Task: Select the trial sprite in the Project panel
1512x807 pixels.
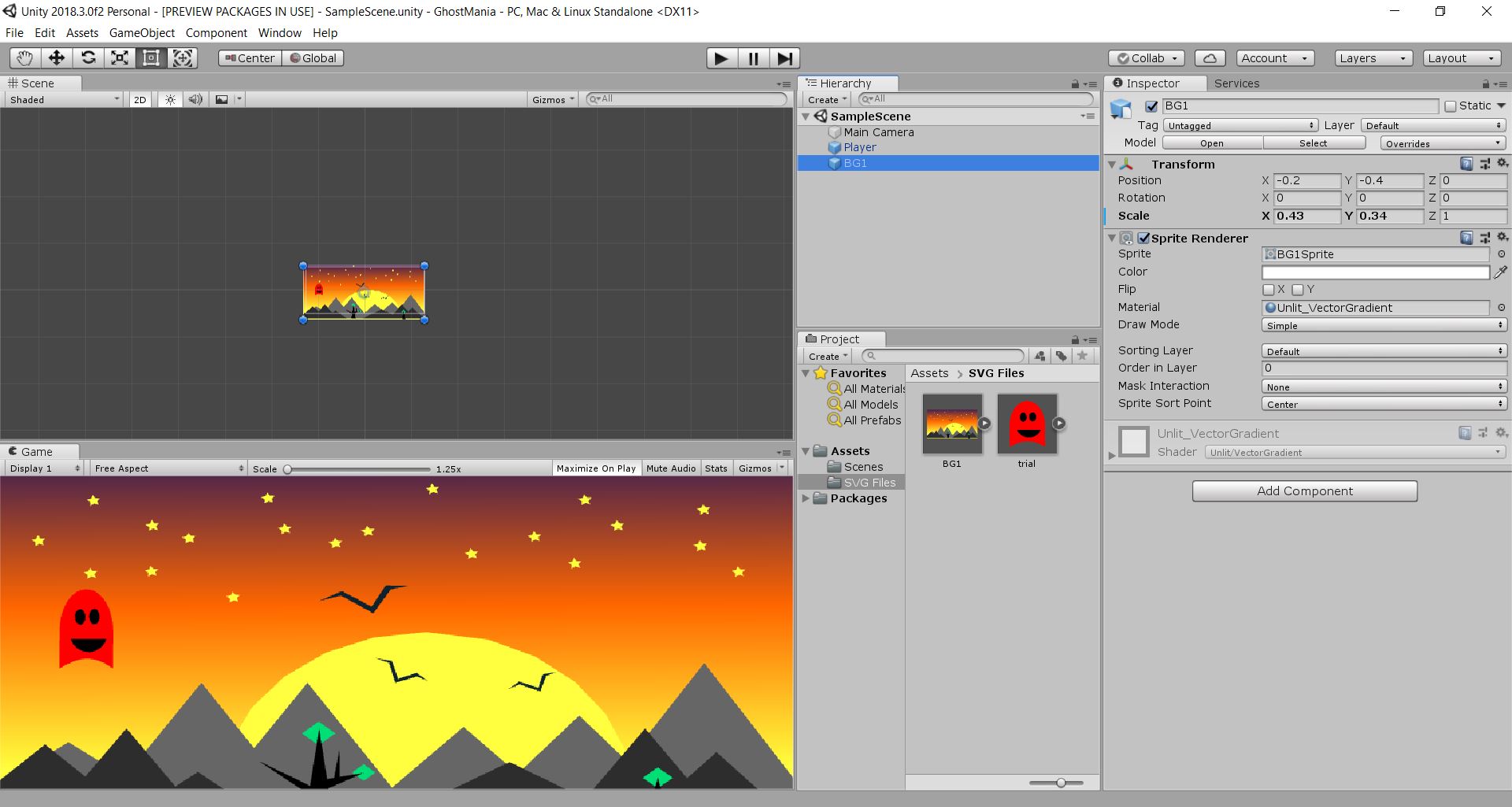Action: [x=1026, y=425]
